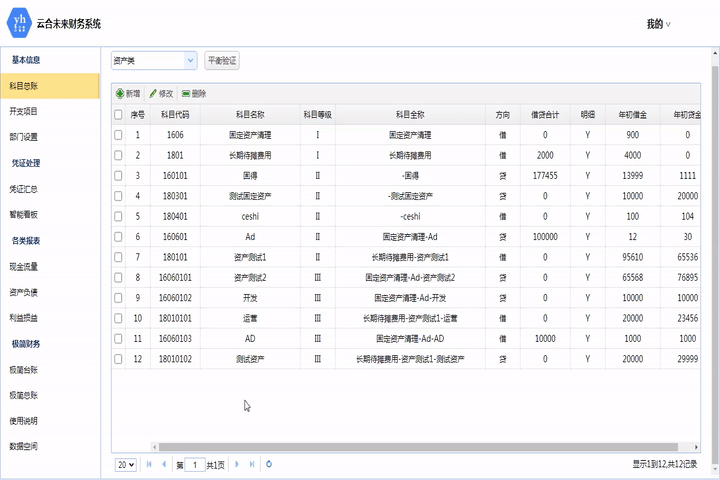Open the 资产类 category dropdown
720x480 pixels.
coord(153,61)
